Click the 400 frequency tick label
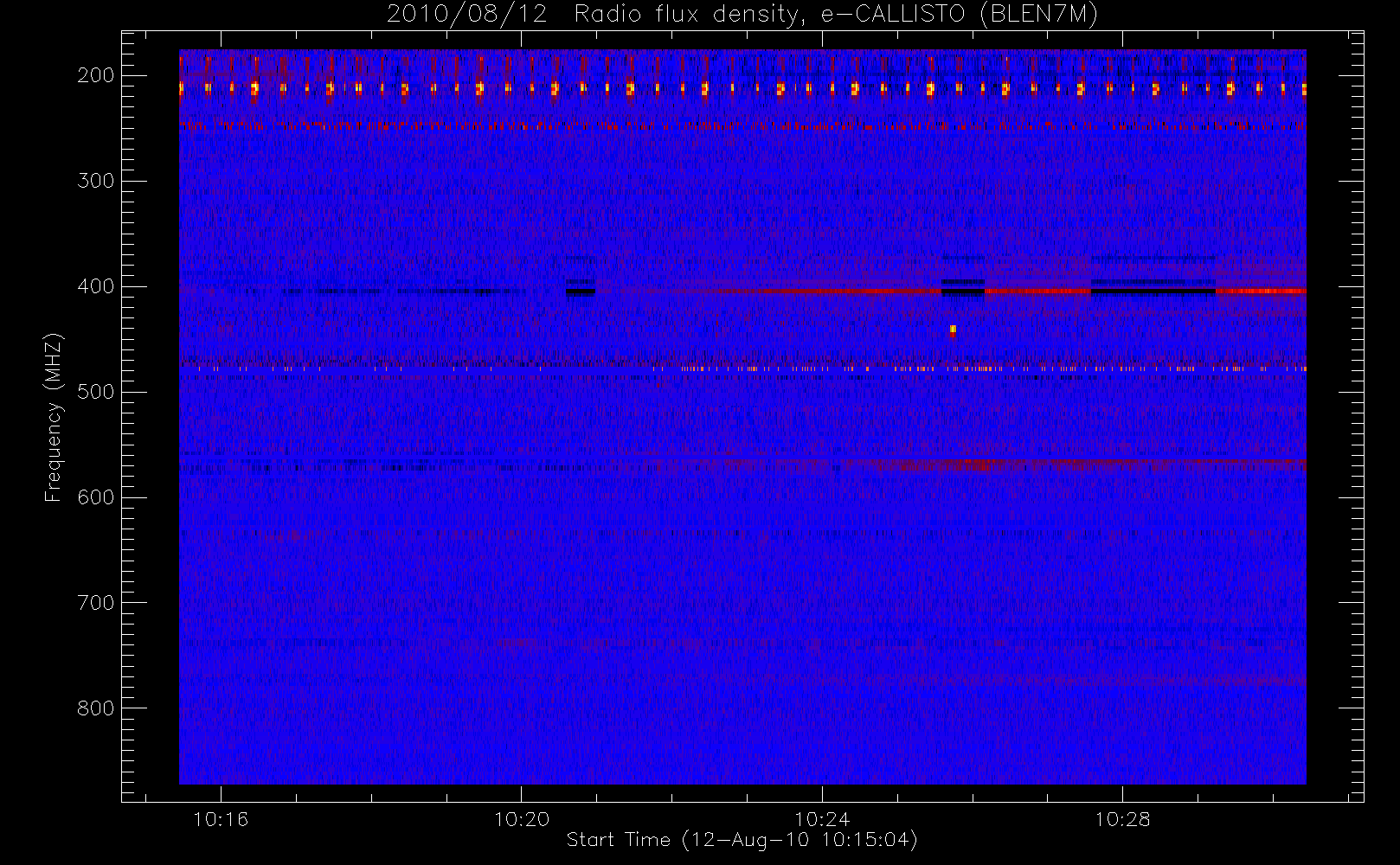The image size is (1400, 865). [95, 286]
